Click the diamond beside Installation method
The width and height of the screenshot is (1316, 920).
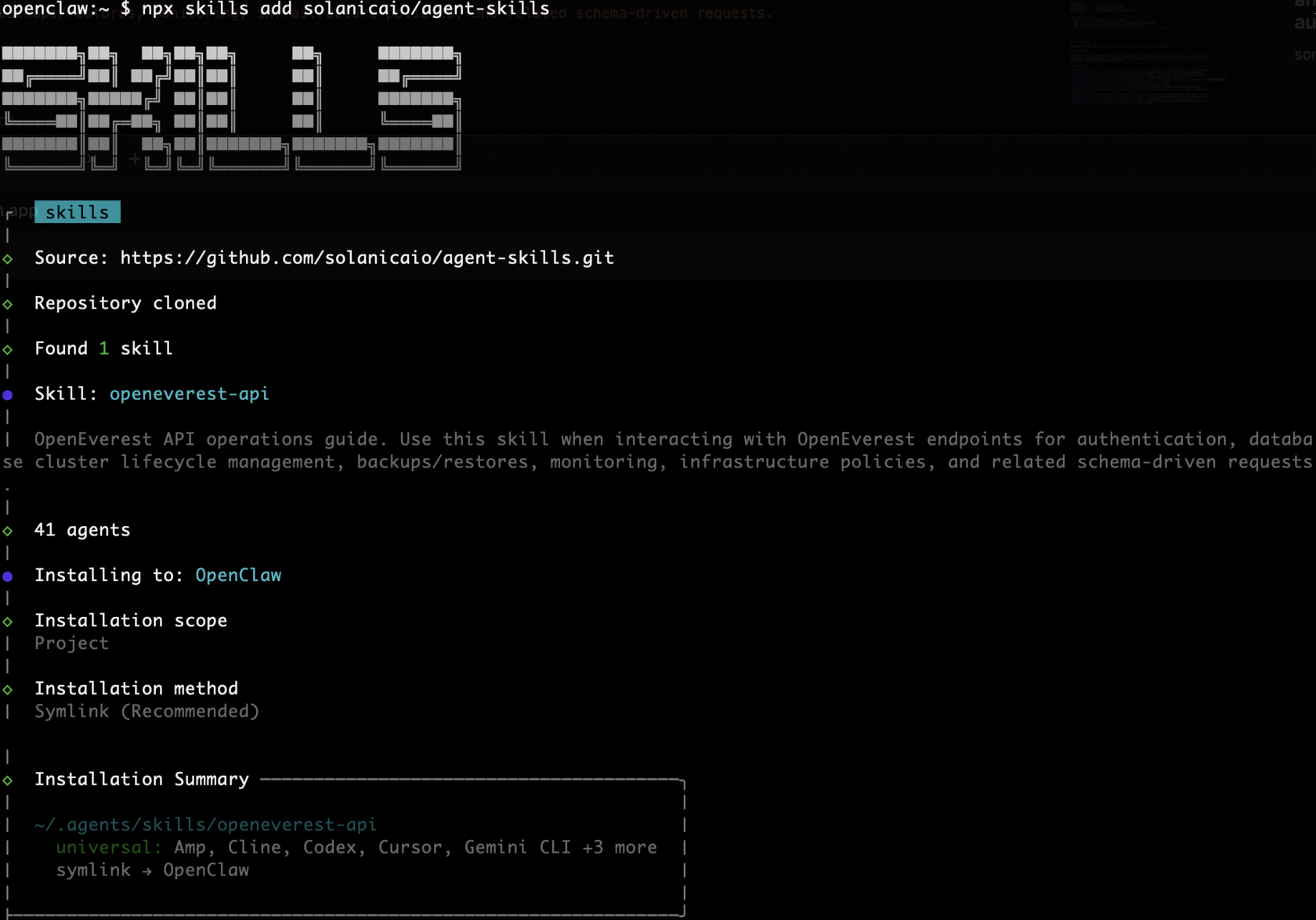9,689
